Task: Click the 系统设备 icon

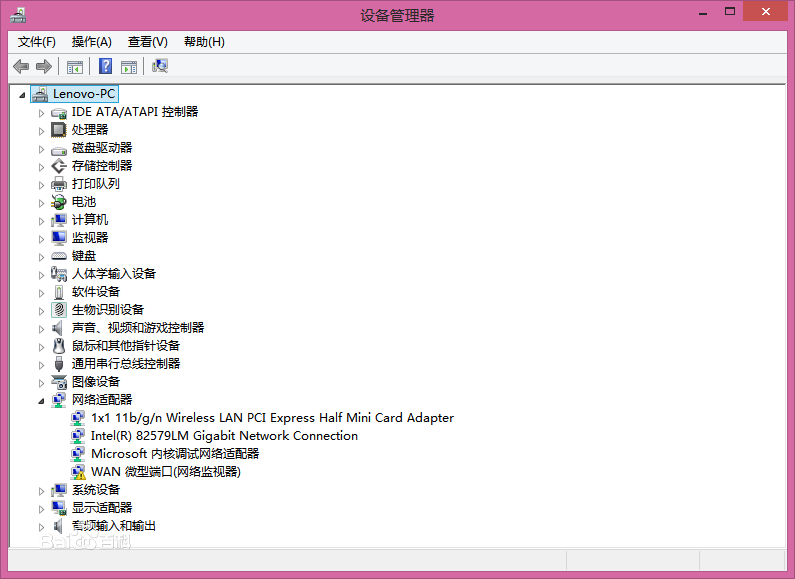Action: [x=59, y=490]
